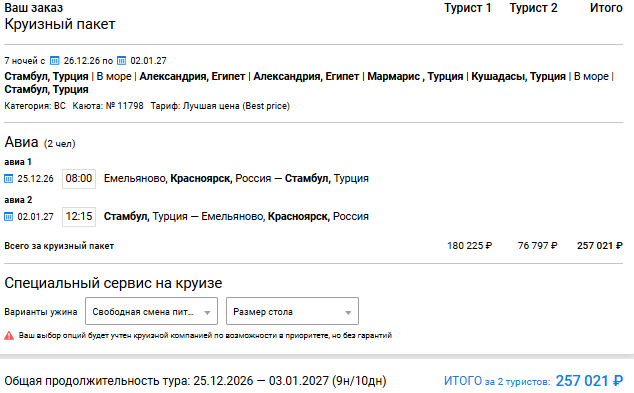Click the 'Авиа' section heading
Viewport: 634px width, 393px height.
pos(21,142)
